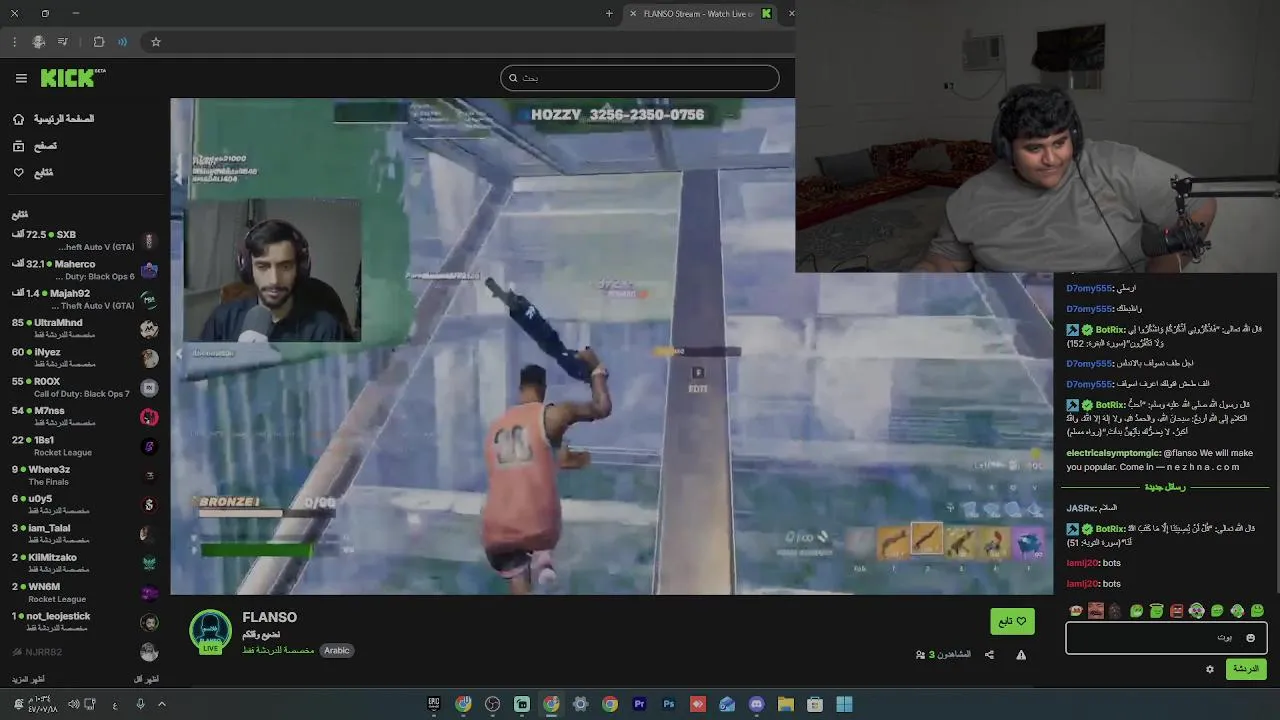The height and width of the screenshot is (720, 1280).
Task: Open Maherco channel in the sidebar
Action: coord(83,270)
